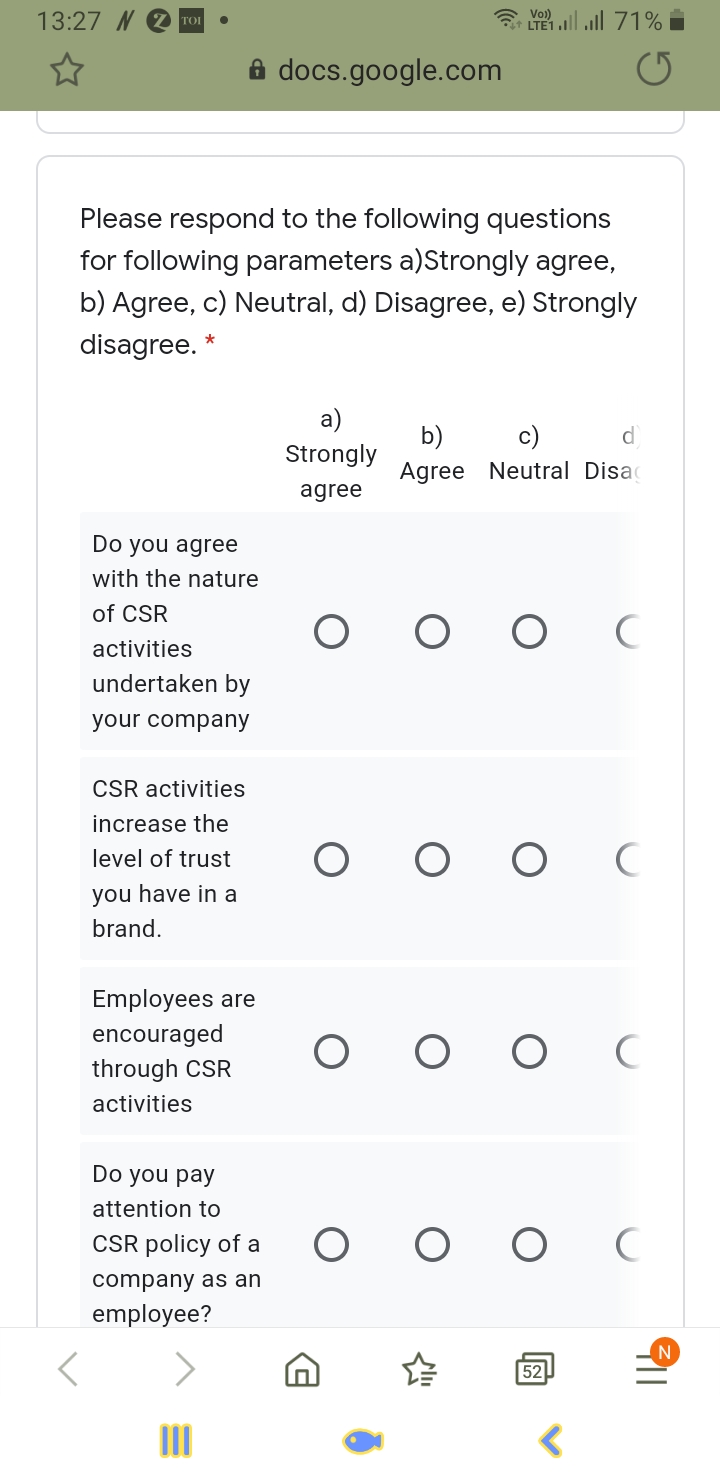Viewport: 720px width, 1480px height.
Task: Go to the browser home screen
Action: [x=302, y=1369]
